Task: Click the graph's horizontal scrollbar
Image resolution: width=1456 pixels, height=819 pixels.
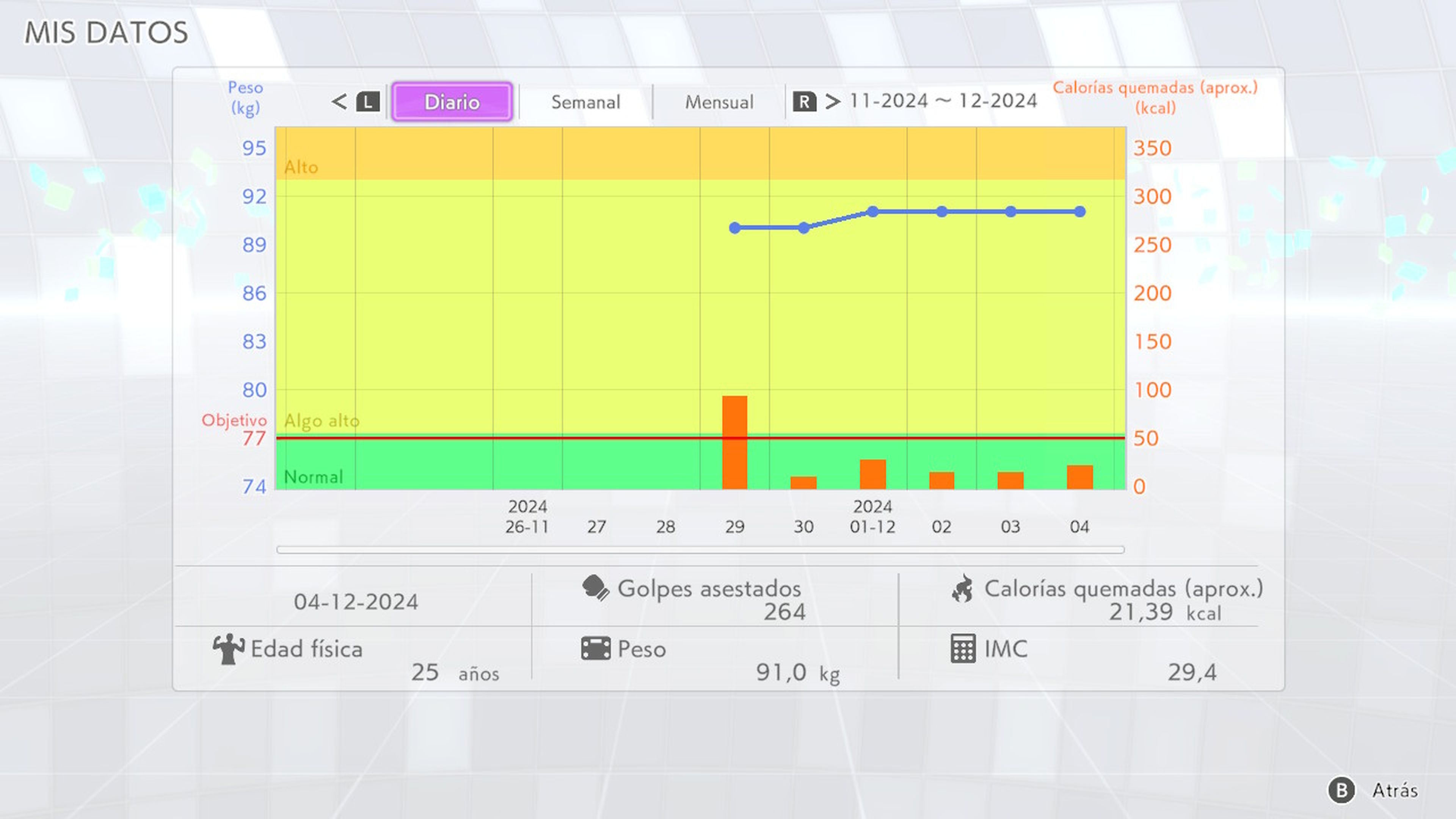Action: click(700, 549)
